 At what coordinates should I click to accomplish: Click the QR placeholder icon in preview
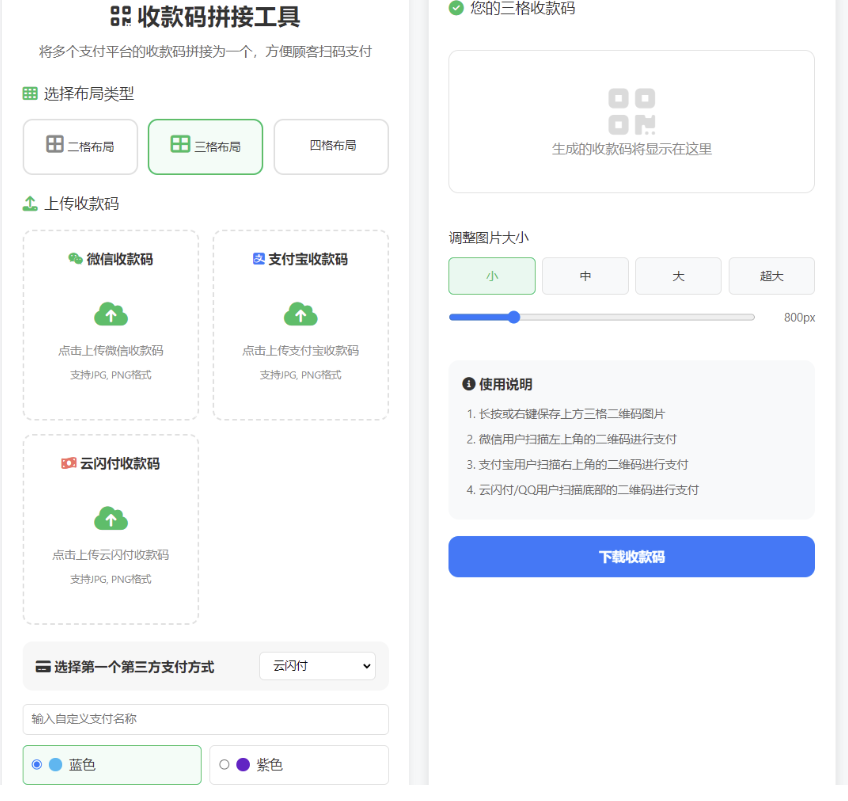pyautogui.click(x=631, y=111)
